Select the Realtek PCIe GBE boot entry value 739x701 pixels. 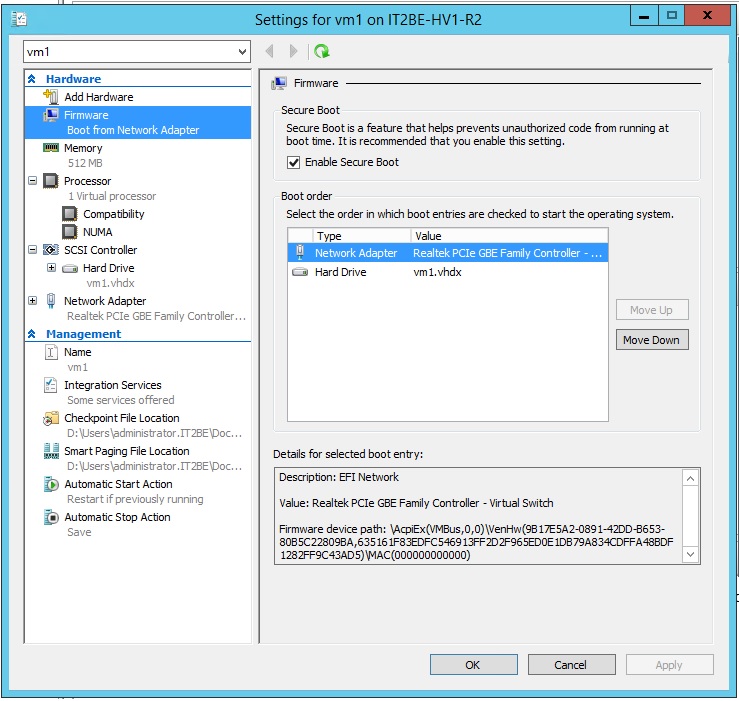(x=508, y=253)
